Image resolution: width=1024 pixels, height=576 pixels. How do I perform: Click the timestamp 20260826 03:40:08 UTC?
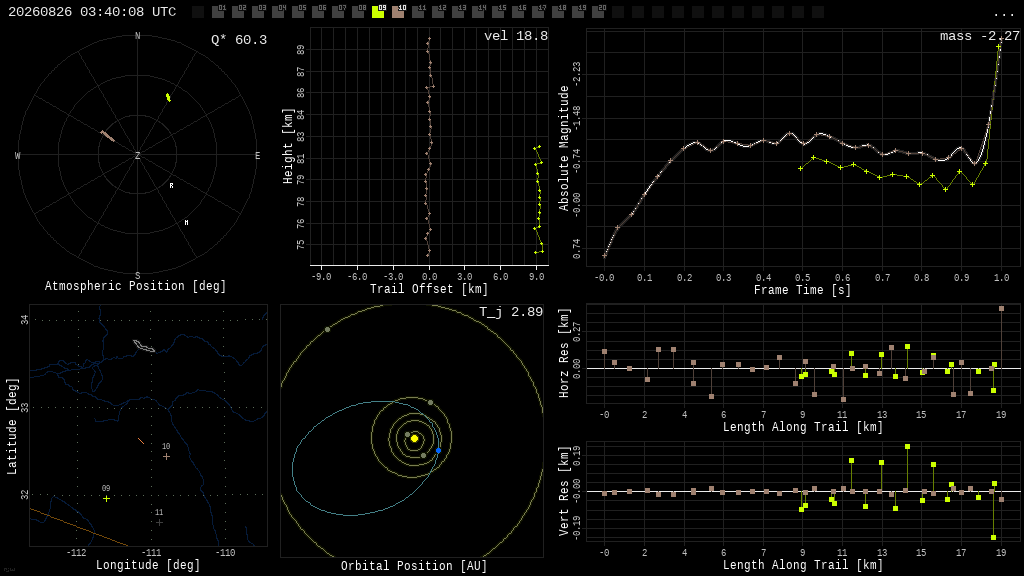tap(92, 12)
